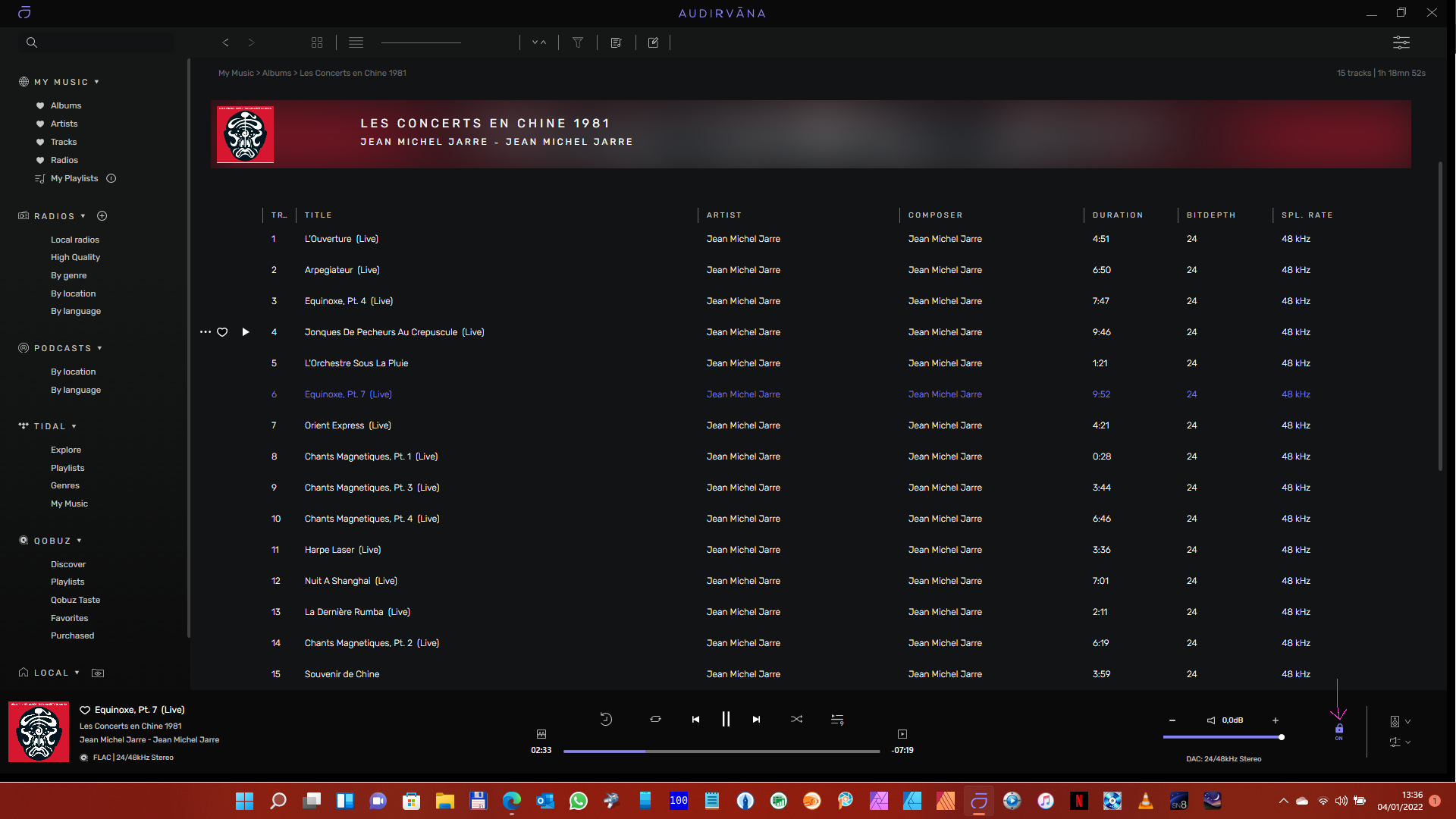Screen dimensions: 1456x819
Task: Show the waveform view icon
Action: [541, 734]
